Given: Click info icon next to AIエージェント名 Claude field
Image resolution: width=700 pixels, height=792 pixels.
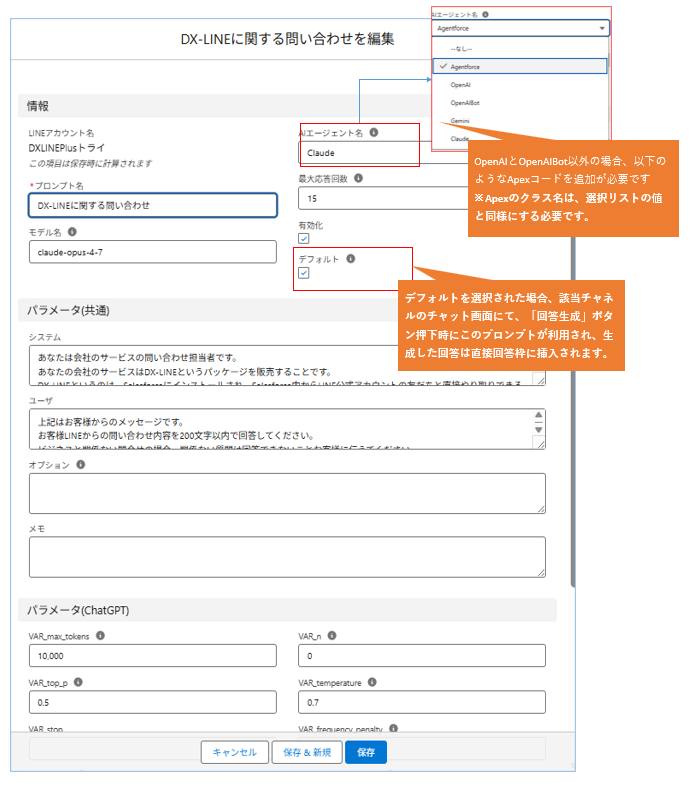Looking at the screenshot, I should coord(374,132).
